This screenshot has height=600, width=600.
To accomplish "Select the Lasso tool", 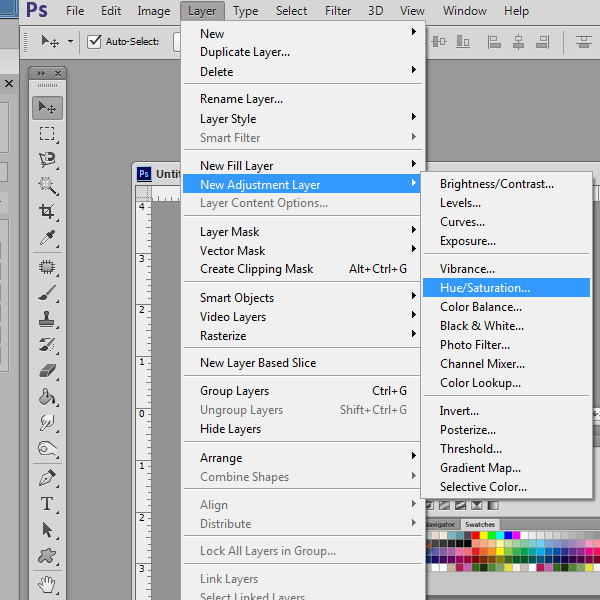I will [x=47, y=160].
